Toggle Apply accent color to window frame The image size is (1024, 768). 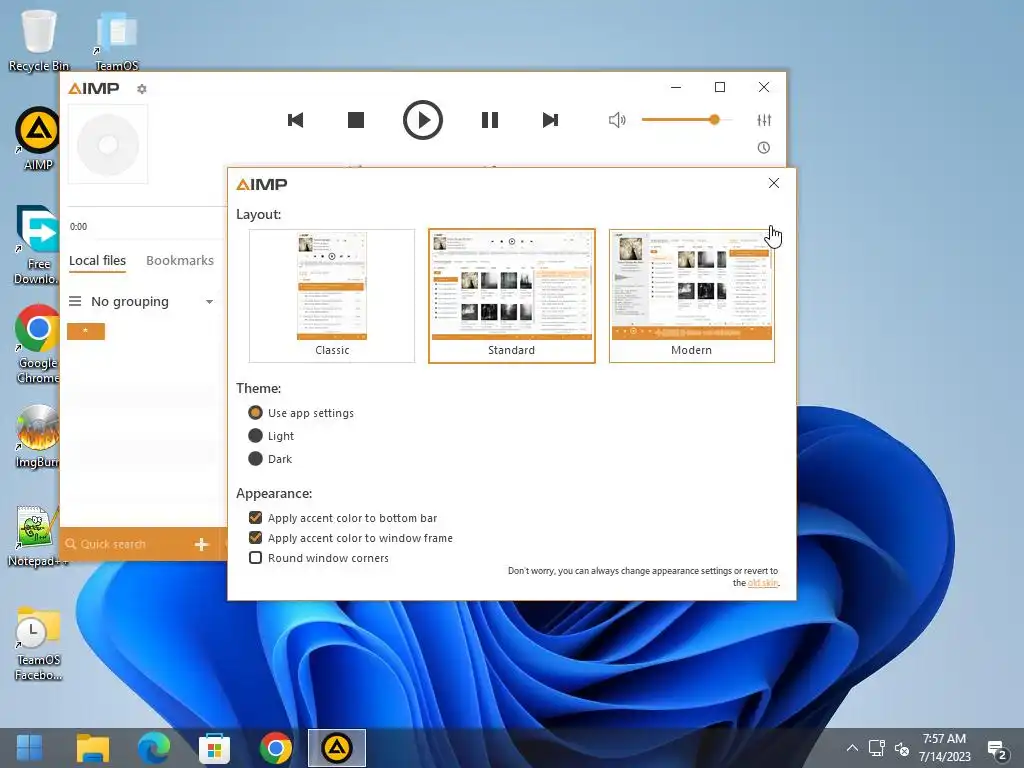(351, 538)
